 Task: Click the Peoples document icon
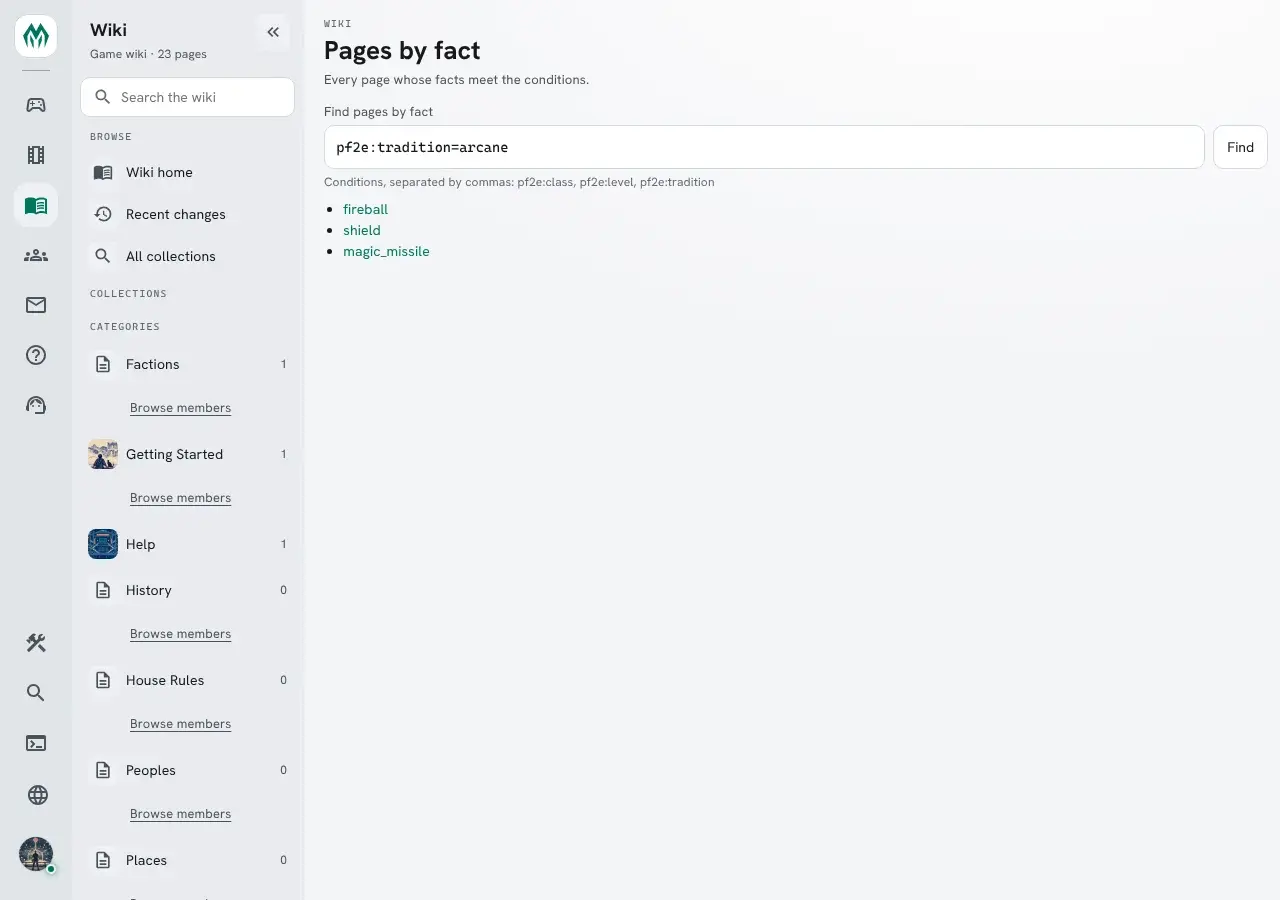point(103,770)
